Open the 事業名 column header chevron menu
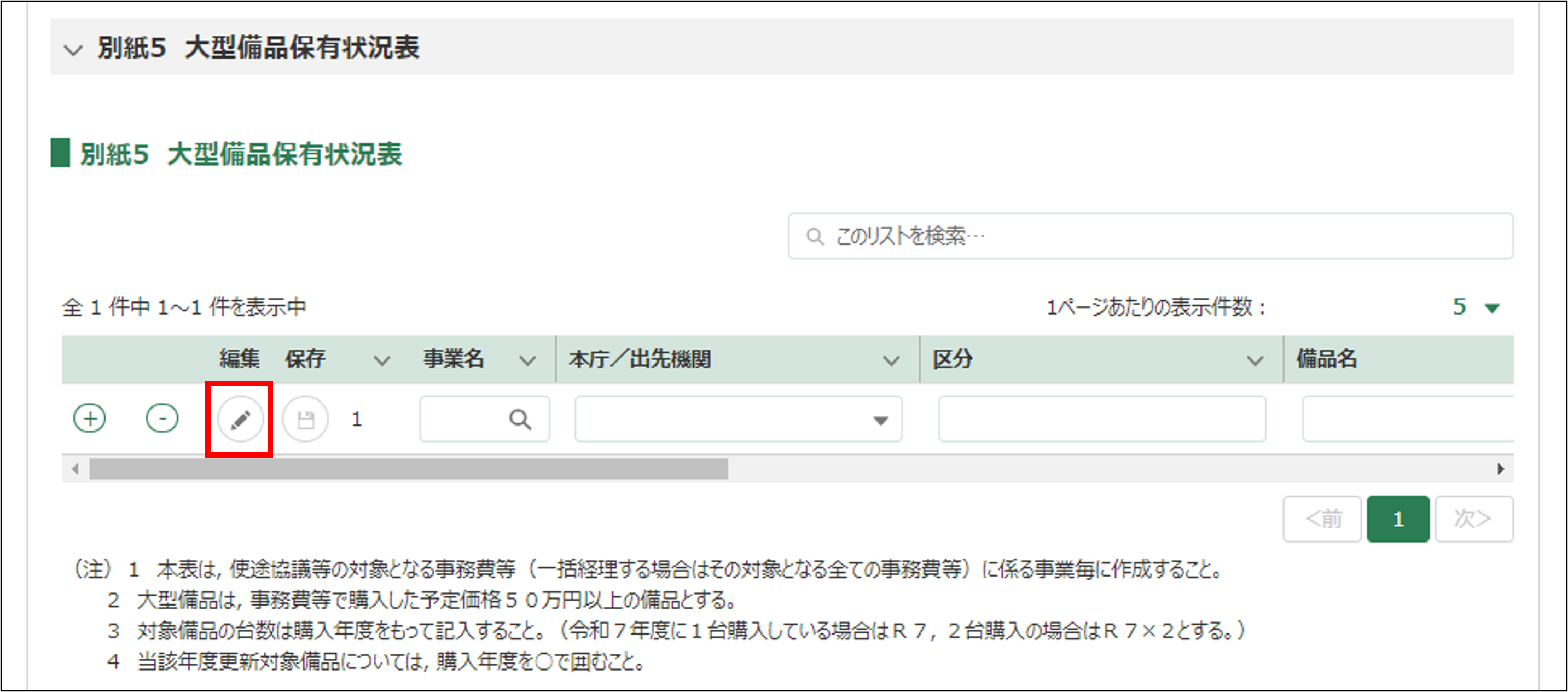Viewport: 1568px width, 692px height. (527, 361)
